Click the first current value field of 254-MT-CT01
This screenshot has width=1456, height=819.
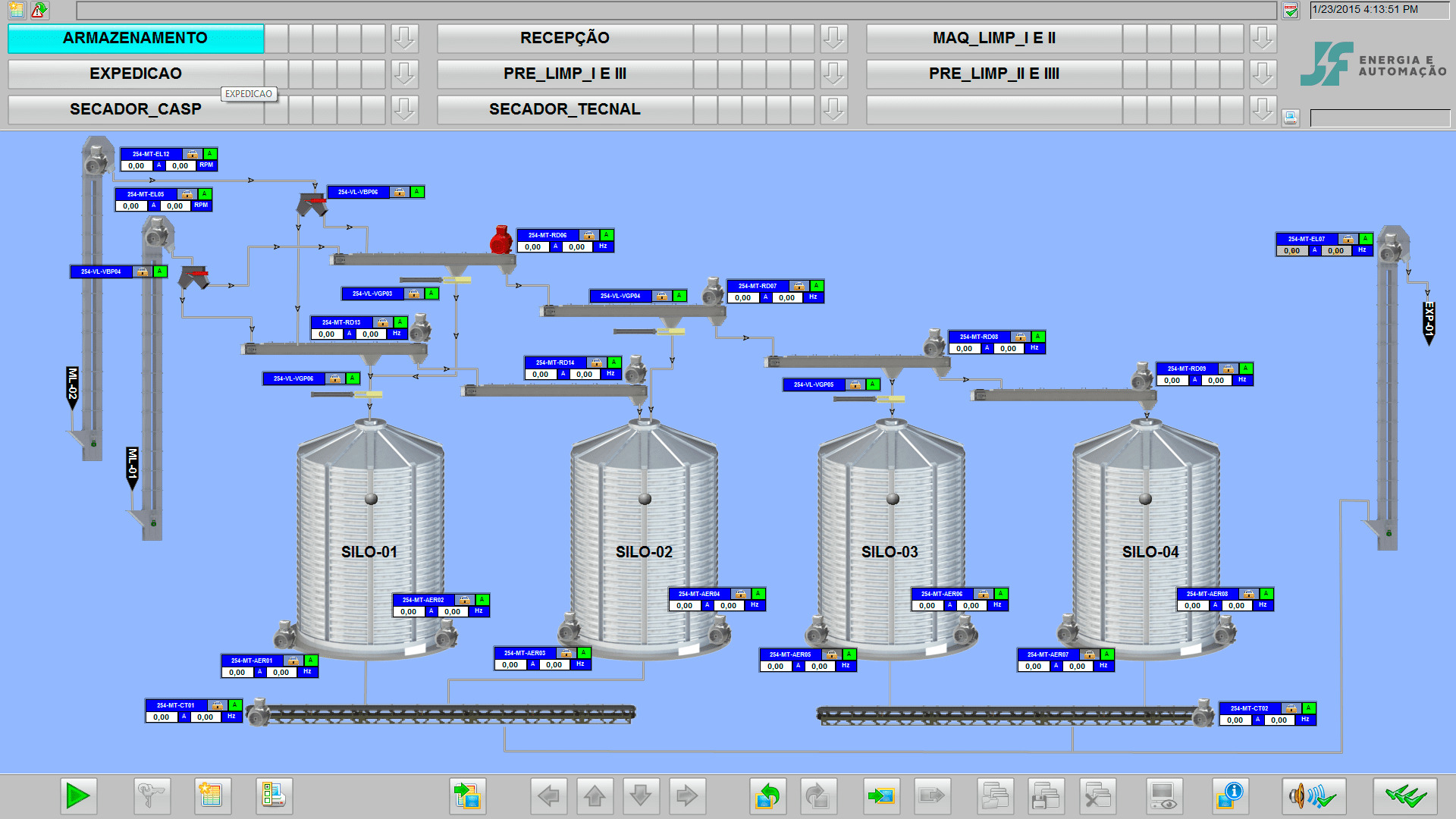coord(162,717)
